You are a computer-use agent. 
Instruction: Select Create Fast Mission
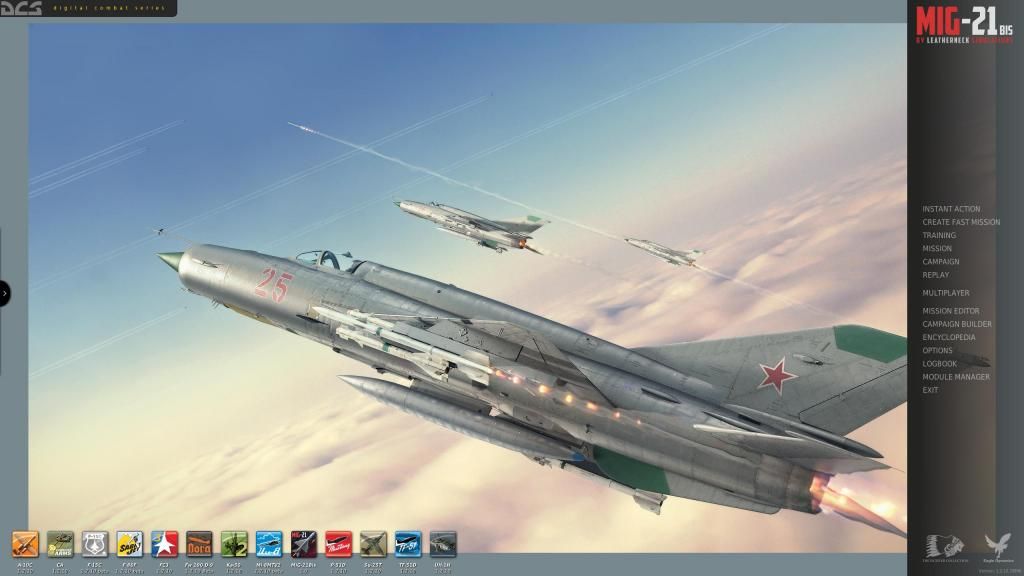pyautogui.click(x=961, y=222)
